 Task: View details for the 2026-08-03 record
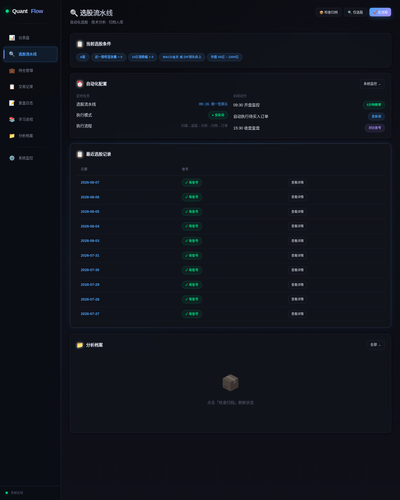pyautogui.click(x=297, y=241)
